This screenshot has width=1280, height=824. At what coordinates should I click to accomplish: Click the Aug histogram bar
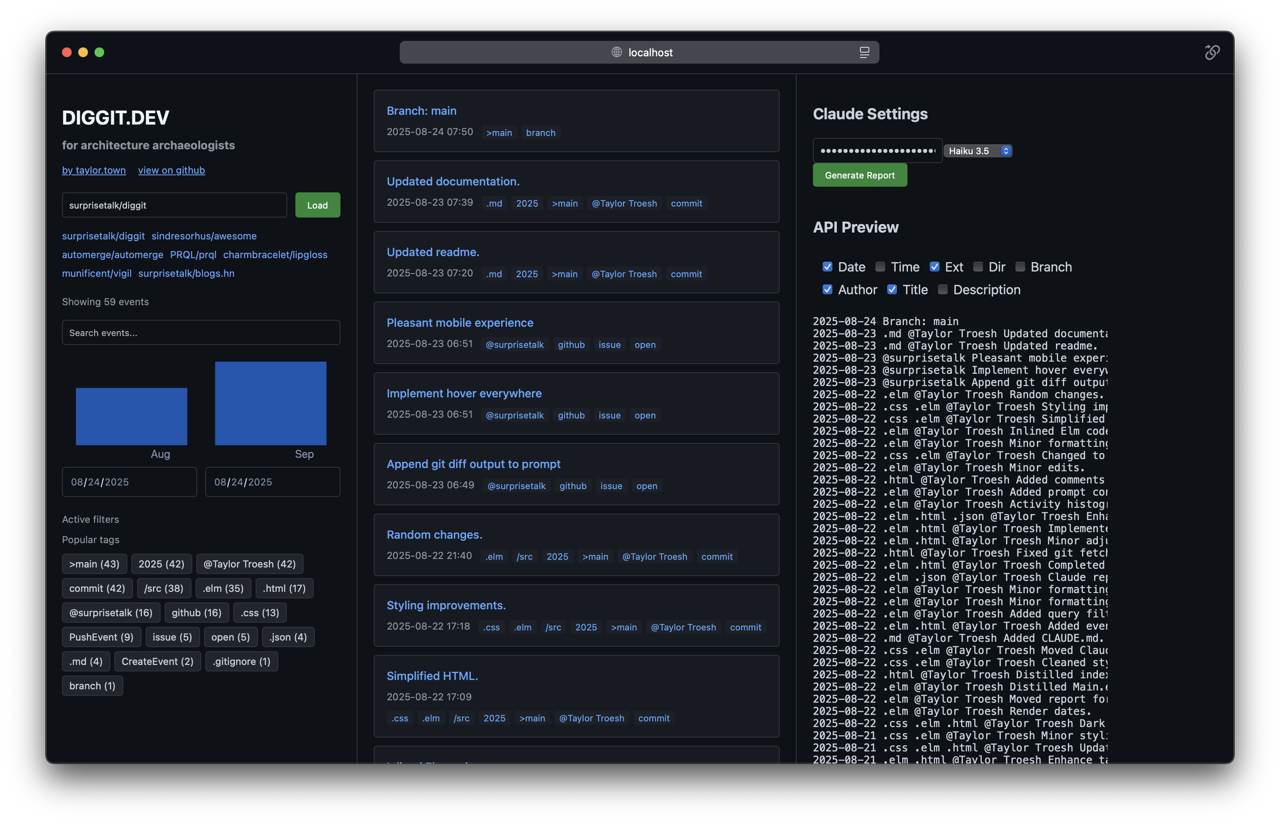pos(131,416)
